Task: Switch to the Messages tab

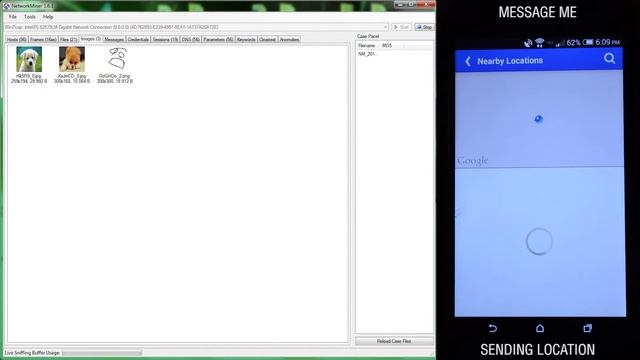Action: [x=114, y=40]
